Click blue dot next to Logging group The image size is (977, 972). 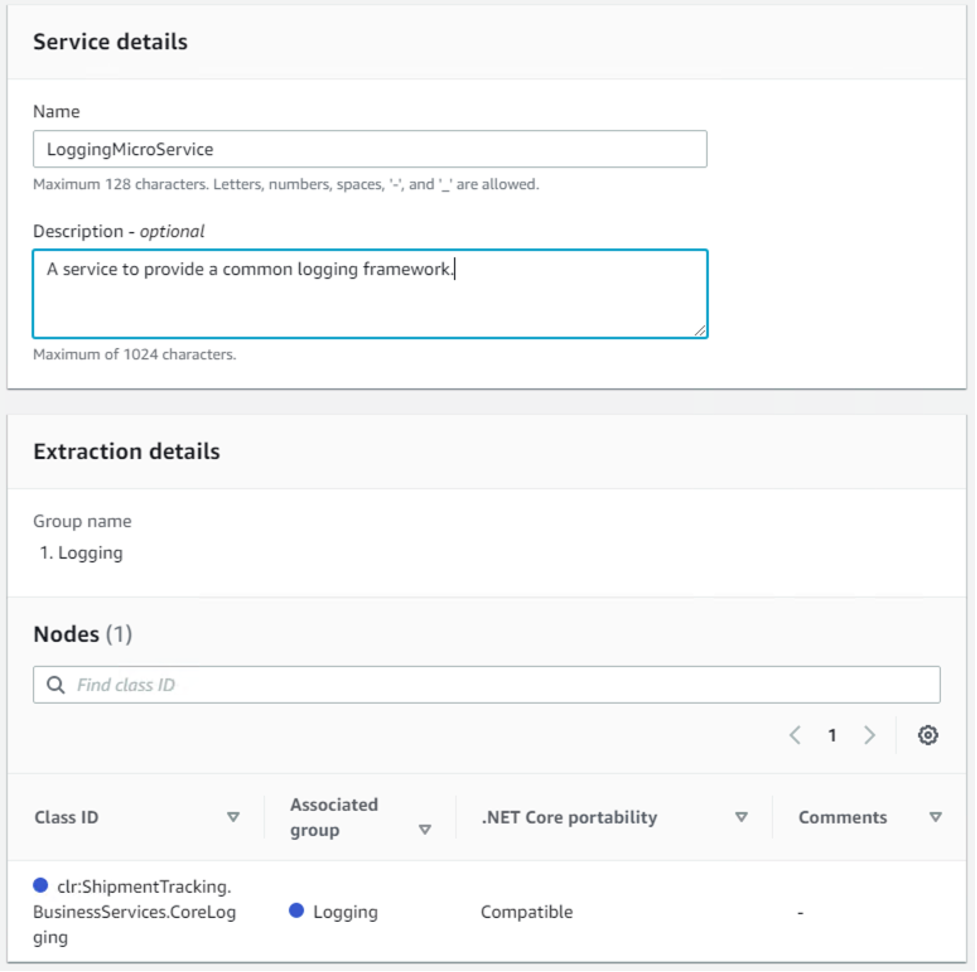pyautogui.click(x=296, y=911)
